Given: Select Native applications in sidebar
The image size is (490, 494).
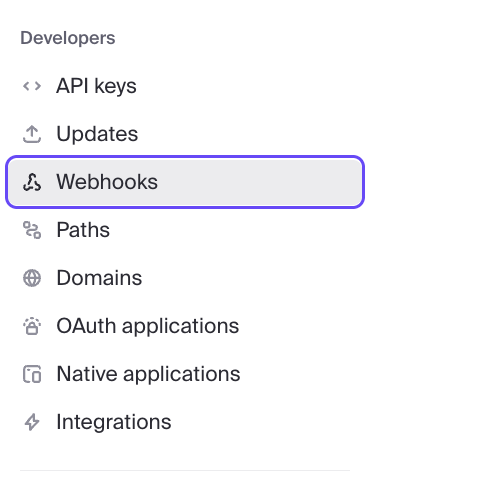Looking at the screenshot, I should [148, 374].
